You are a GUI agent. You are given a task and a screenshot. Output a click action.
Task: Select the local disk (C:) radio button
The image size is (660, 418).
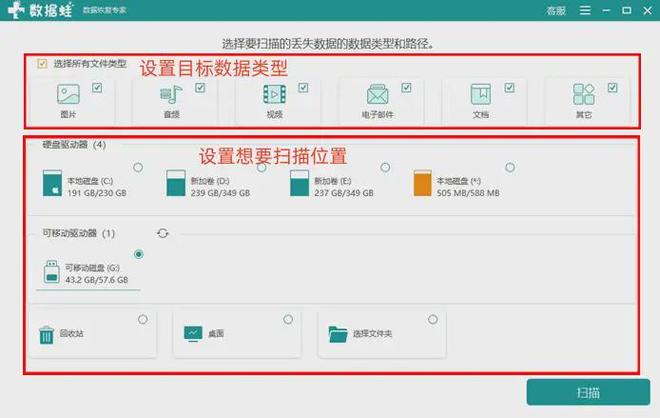pos(138,168)
